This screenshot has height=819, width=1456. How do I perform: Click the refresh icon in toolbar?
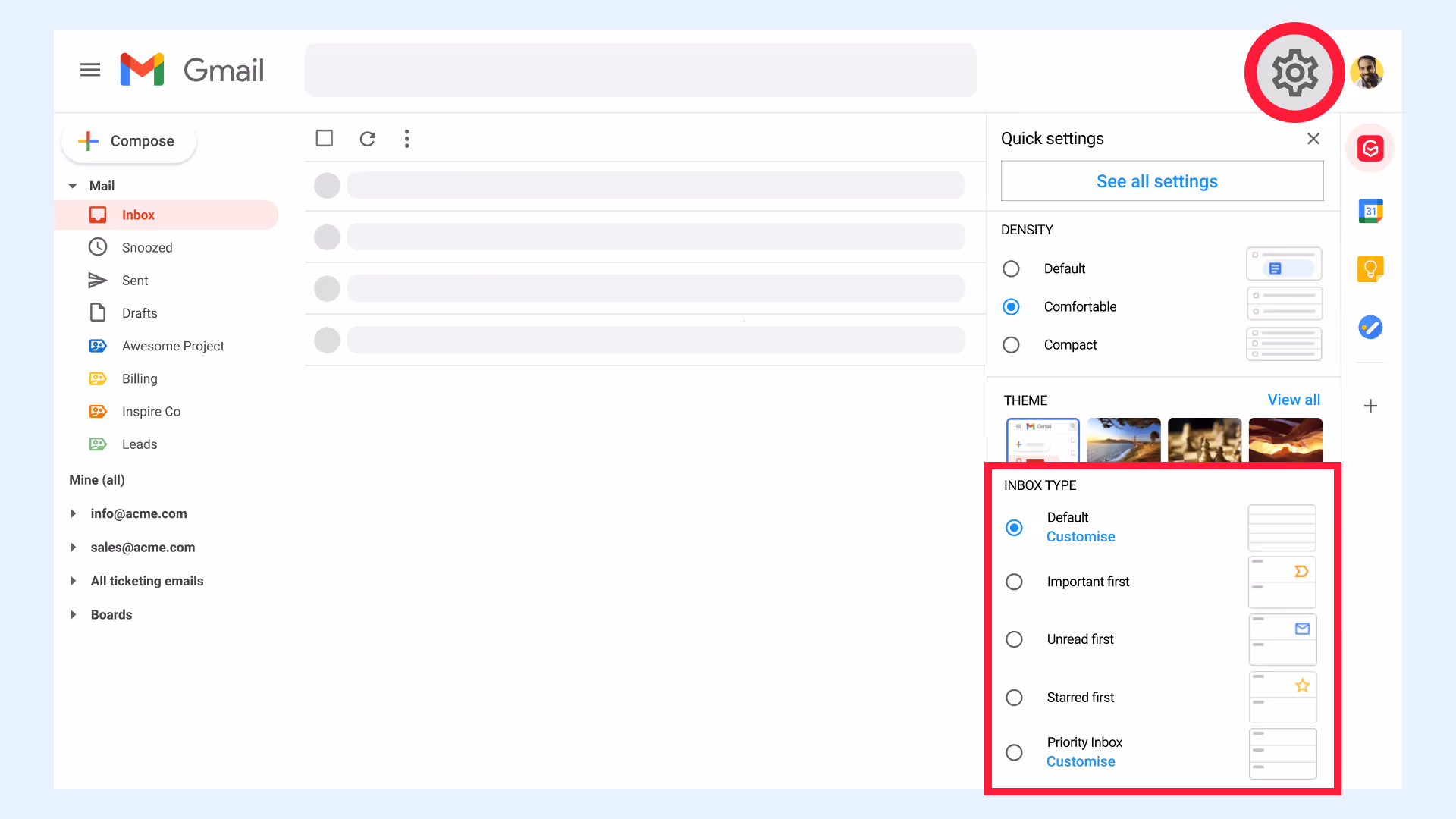[368, 139]
